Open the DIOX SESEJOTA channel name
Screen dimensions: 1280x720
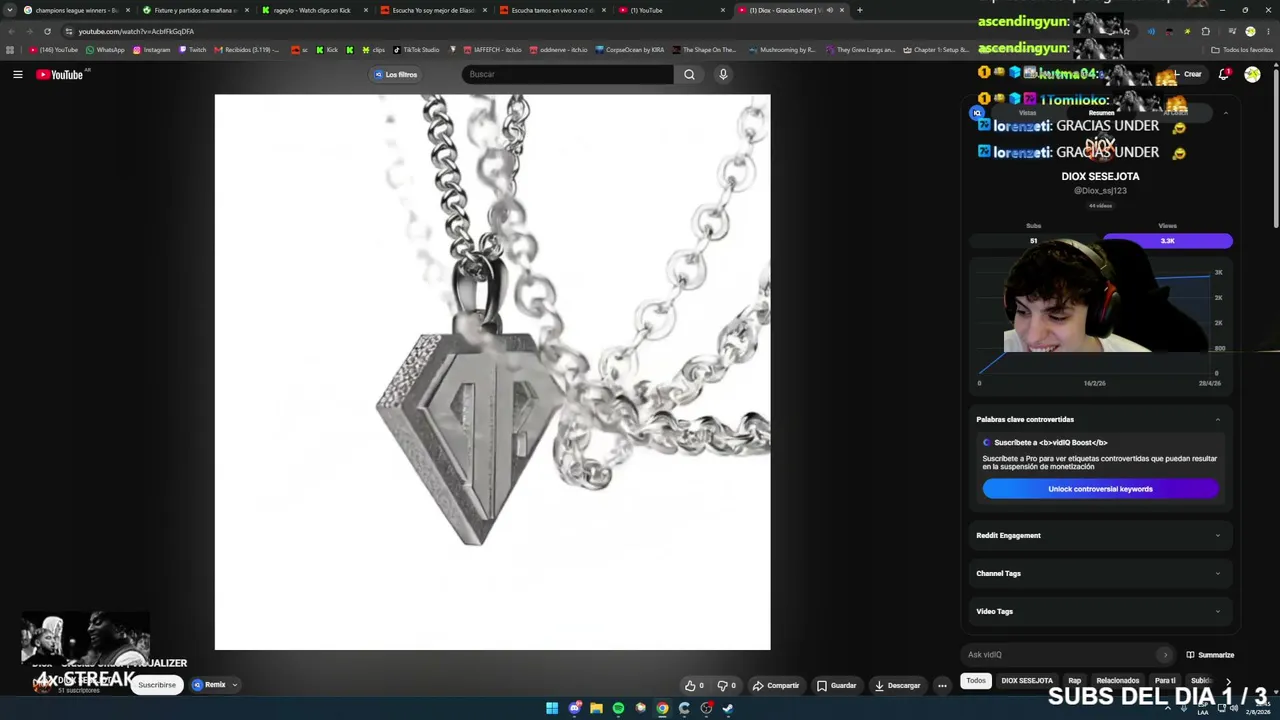[x=1100, y=176]
